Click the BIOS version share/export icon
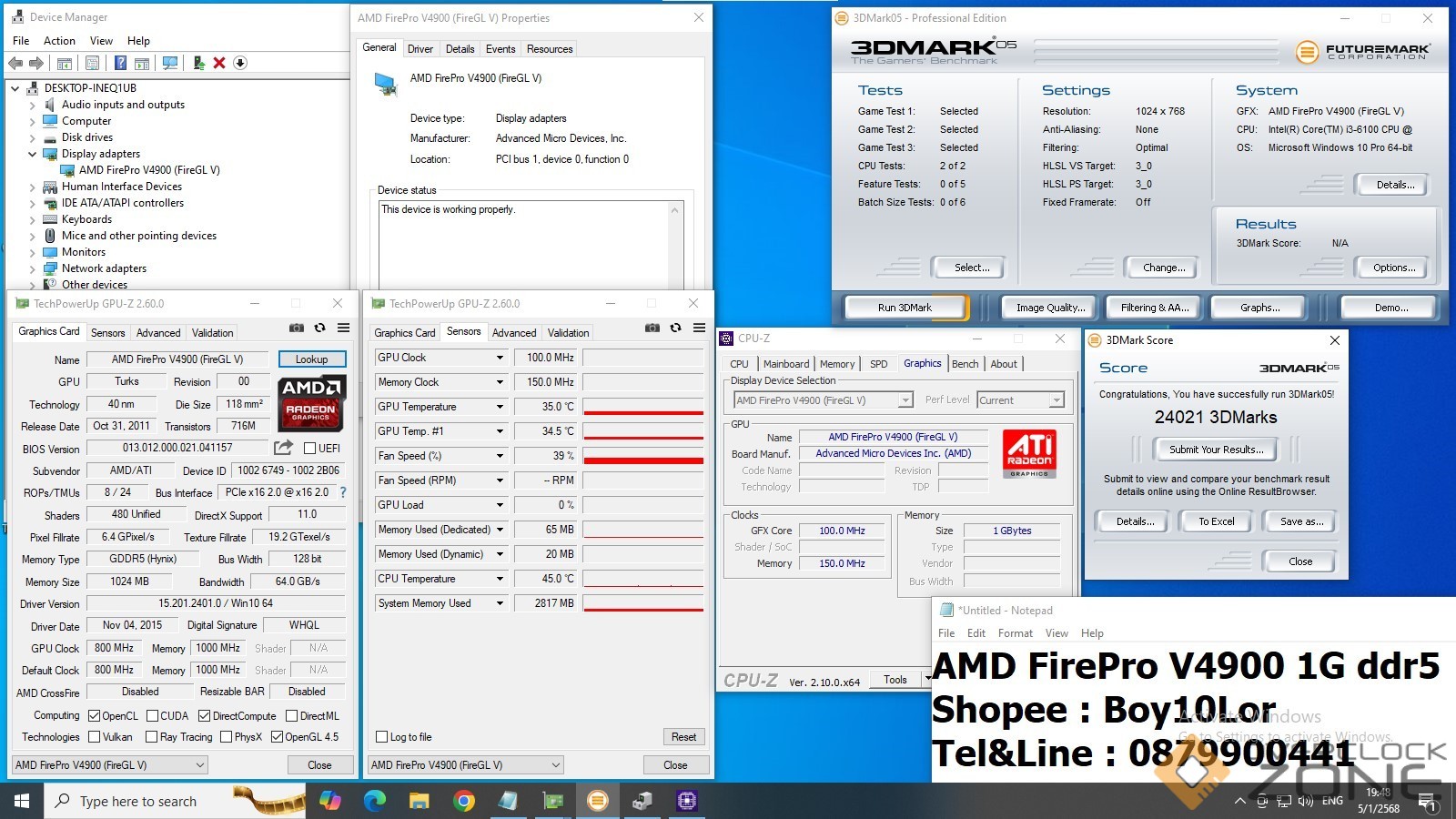 [x=283, y=448]
